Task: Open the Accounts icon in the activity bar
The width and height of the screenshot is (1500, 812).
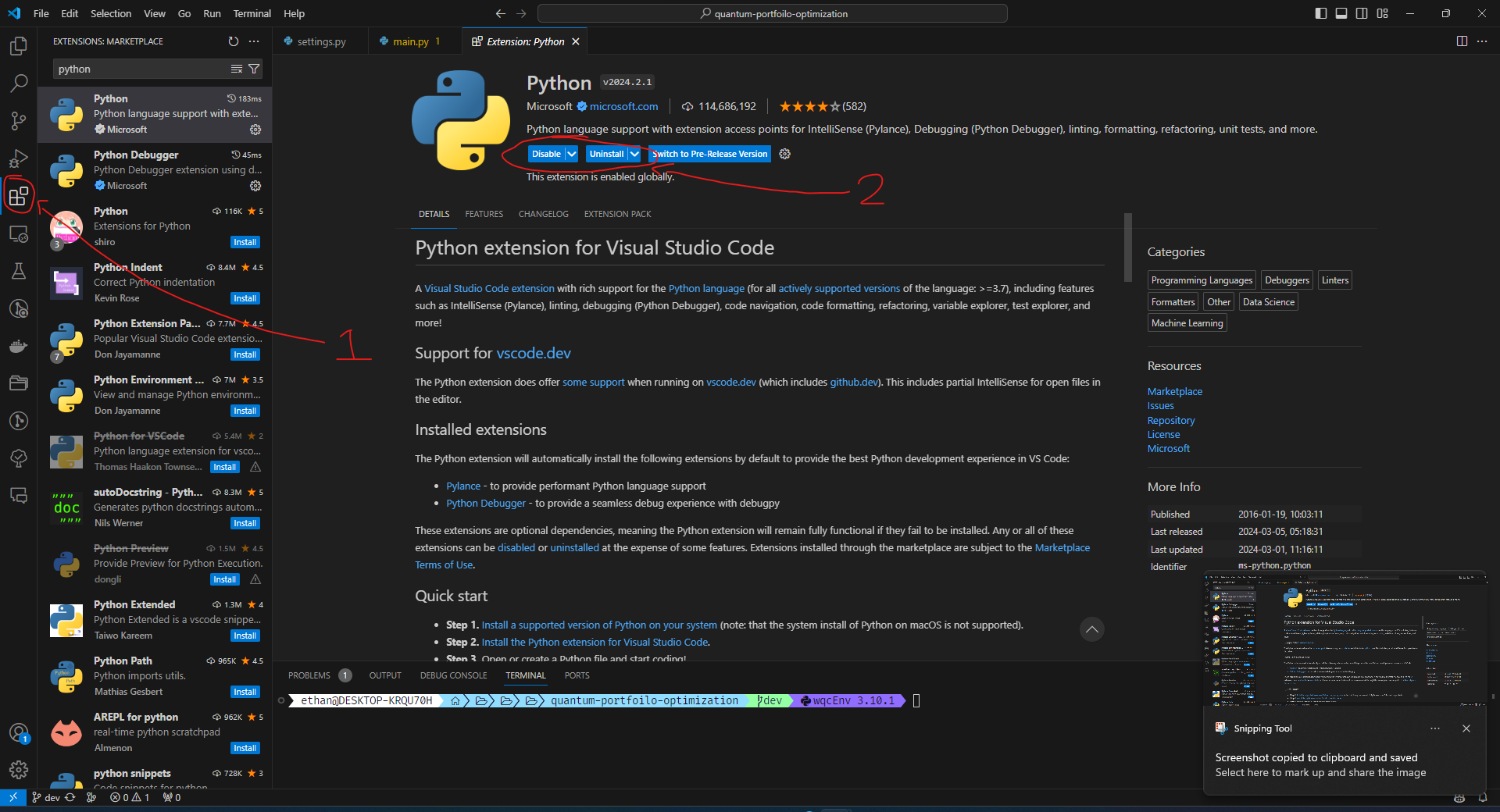Action: [x=19, y=733]
